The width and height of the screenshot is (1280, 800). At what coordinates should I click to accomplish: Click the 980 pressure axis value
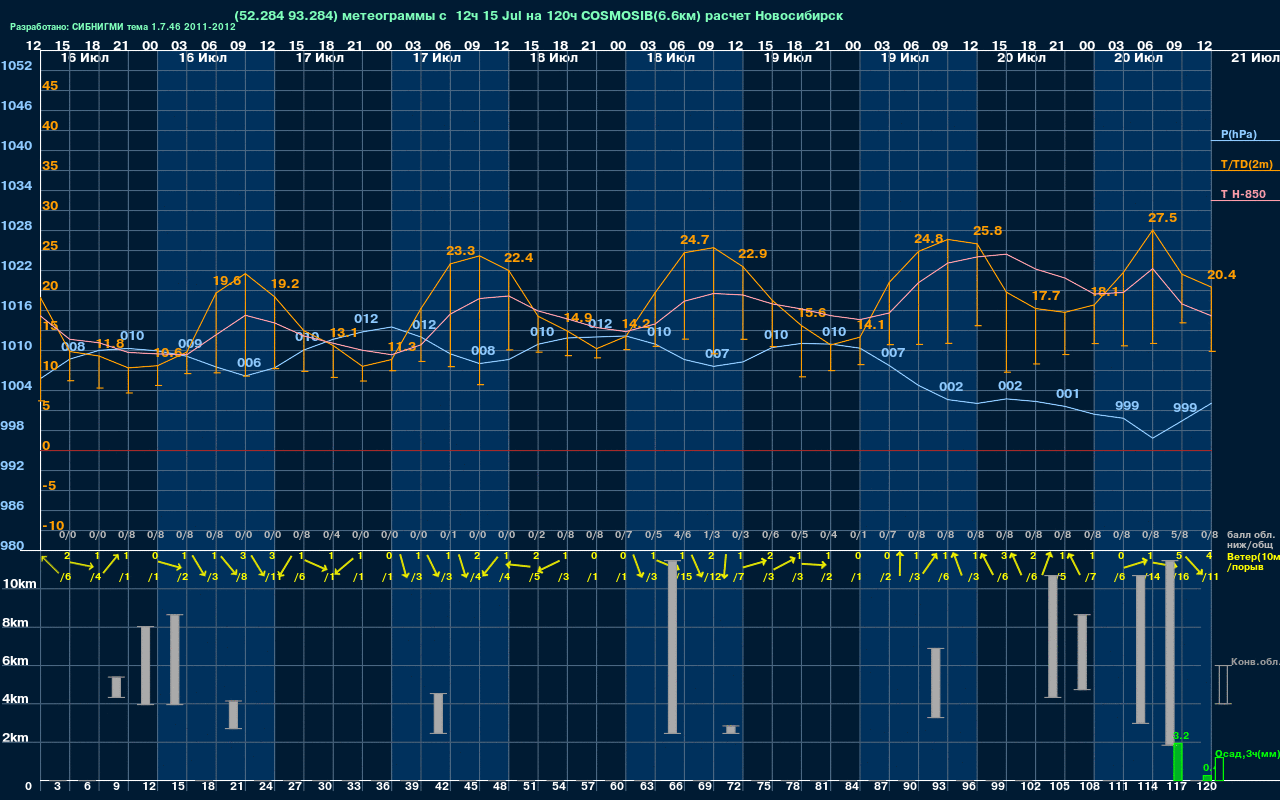point(12,546)
